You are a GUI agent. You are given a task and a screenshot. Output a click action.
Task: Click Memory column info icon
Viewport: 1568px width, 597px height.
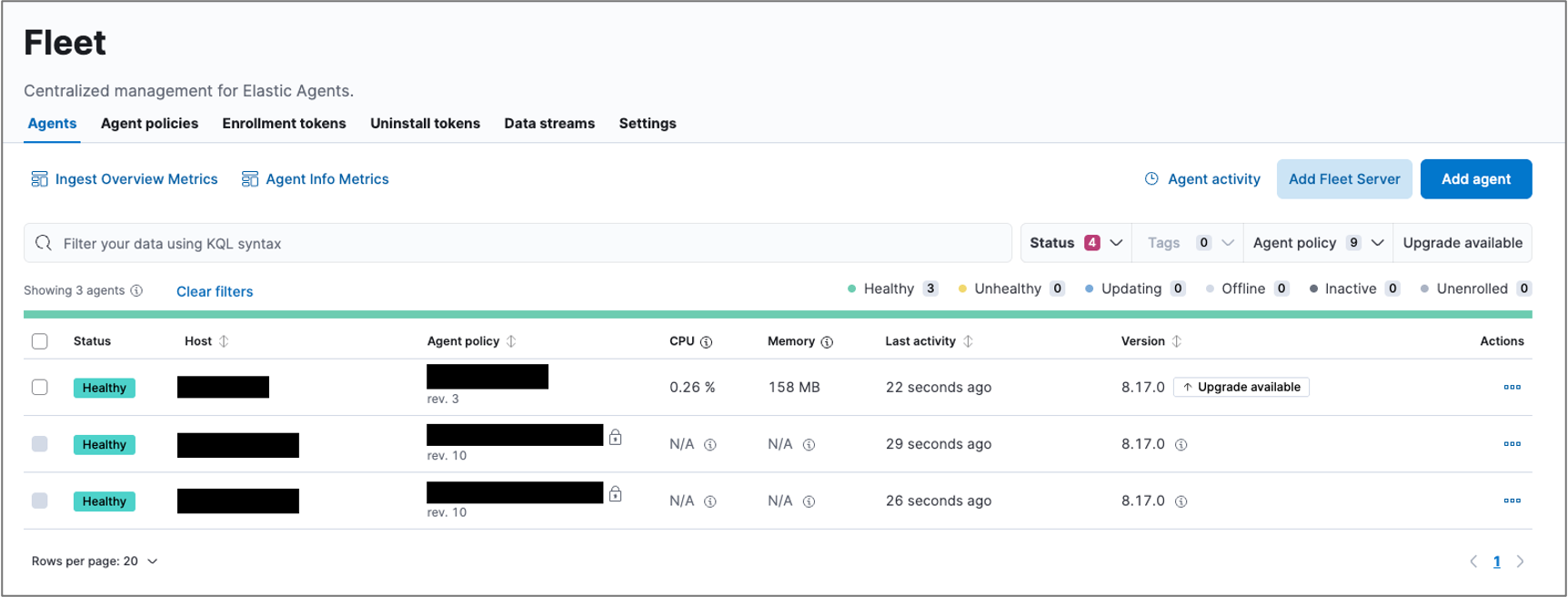coord(827,342)
